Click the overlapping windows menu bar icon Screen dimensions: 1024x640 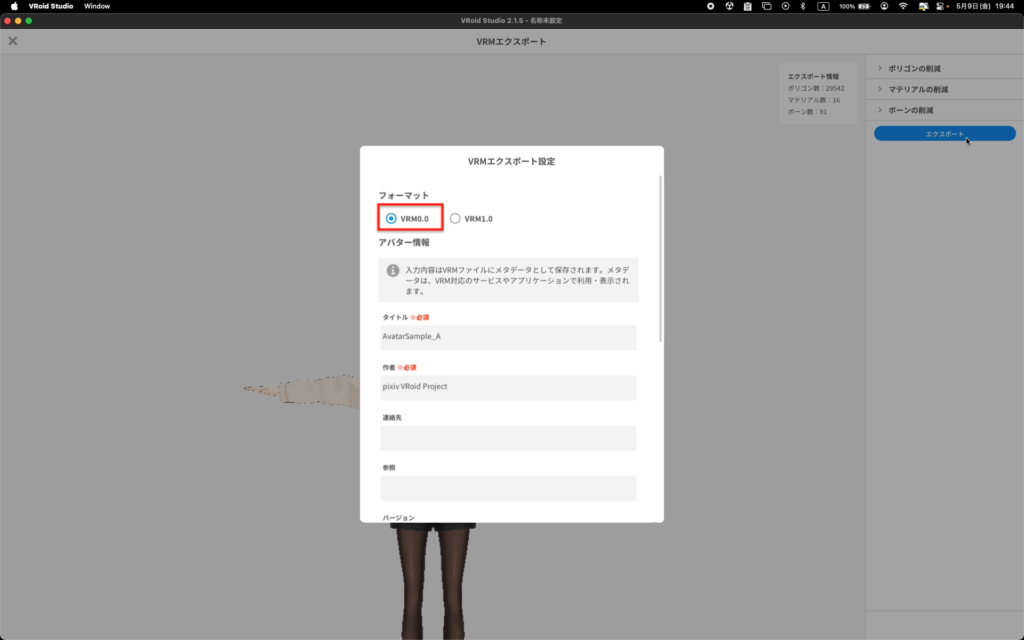(x=767, y=6)
